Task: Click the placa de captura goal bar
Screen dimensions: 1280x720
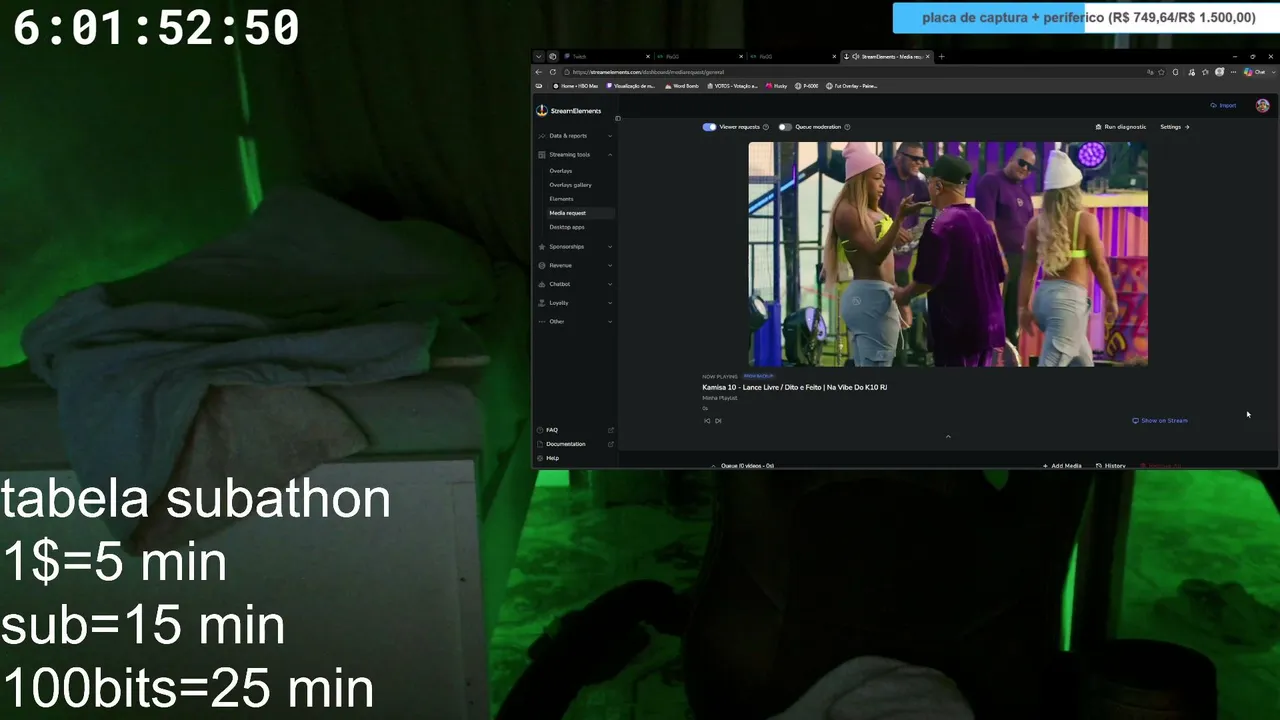Action: (x=1084, y=18)
